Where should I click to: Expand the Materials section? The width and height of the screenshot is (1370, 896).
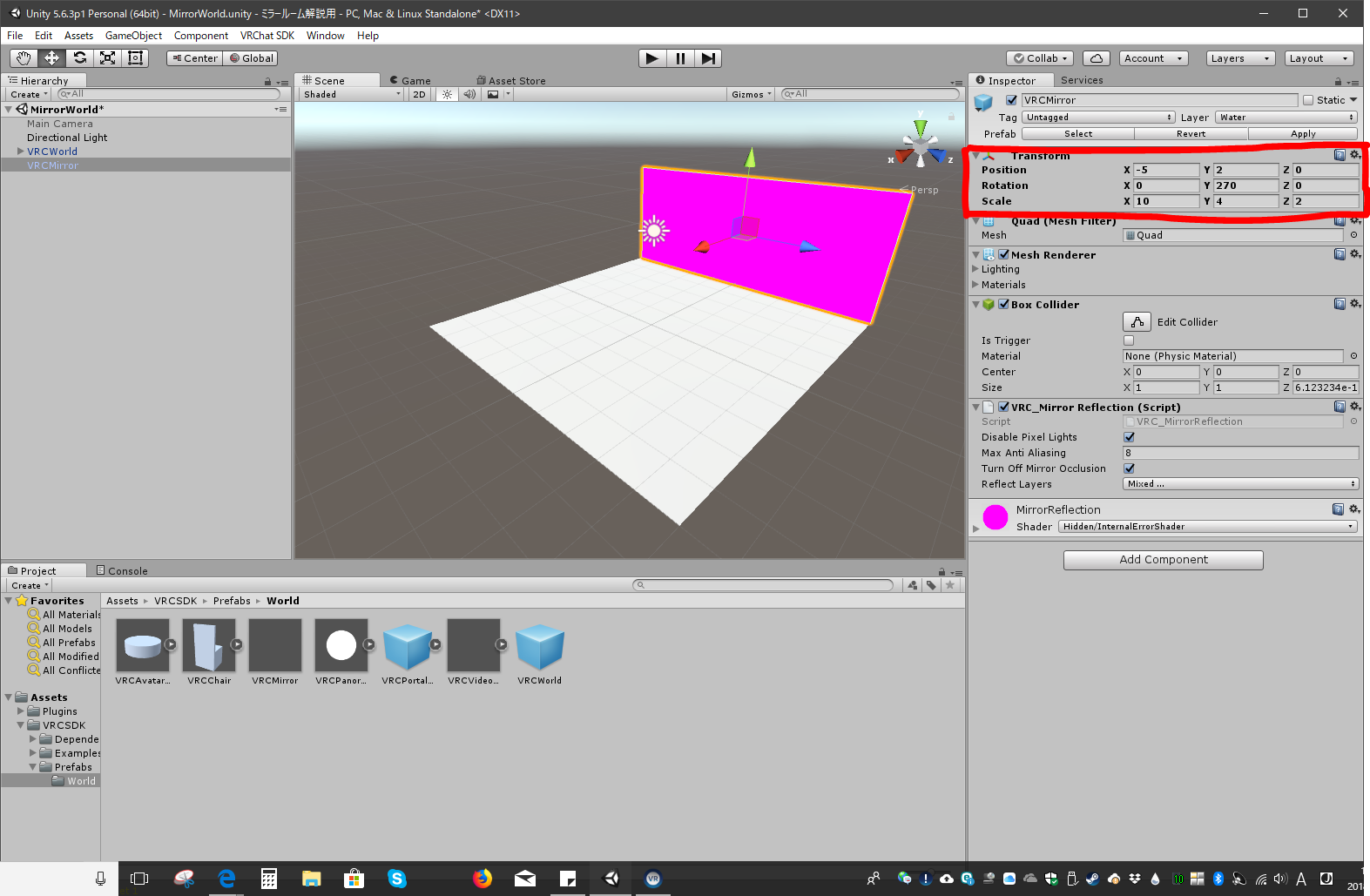tap(975, 285)
